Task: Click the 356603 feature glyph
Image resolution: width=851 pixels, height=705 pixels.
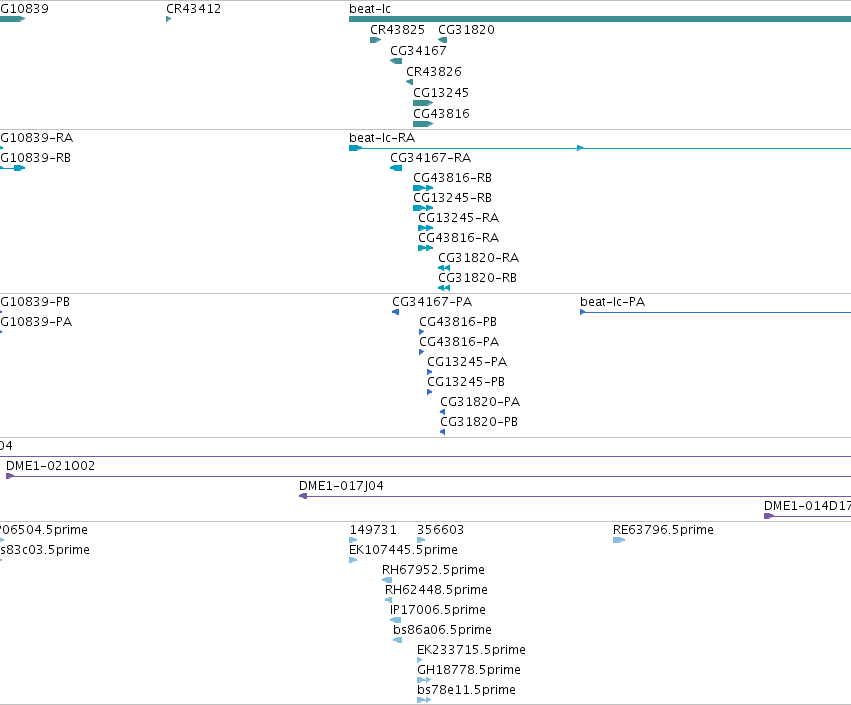Action: (421, 540)
